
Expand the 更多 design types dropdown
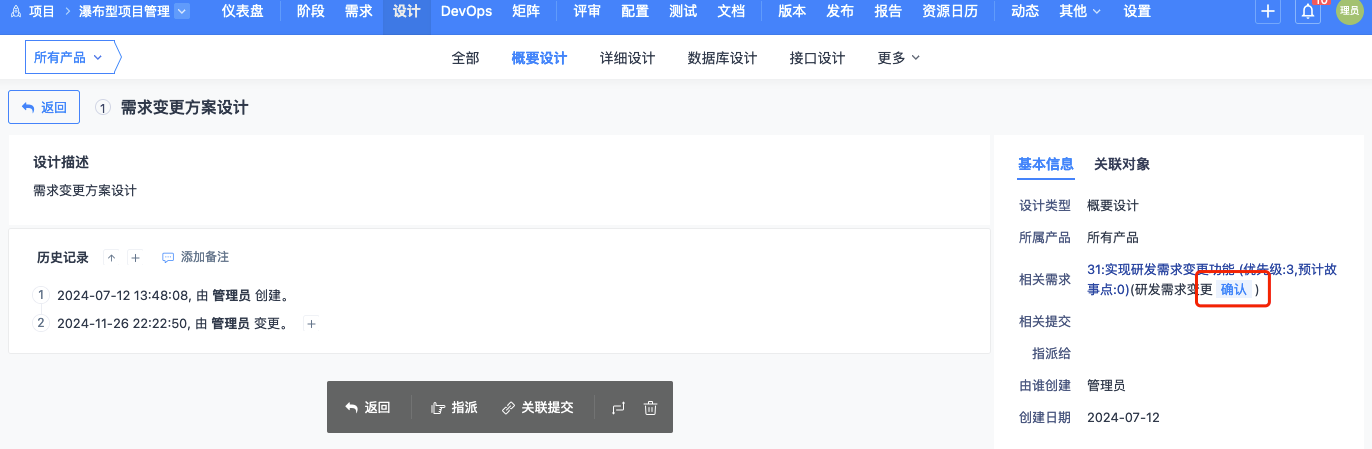(898, 58)
